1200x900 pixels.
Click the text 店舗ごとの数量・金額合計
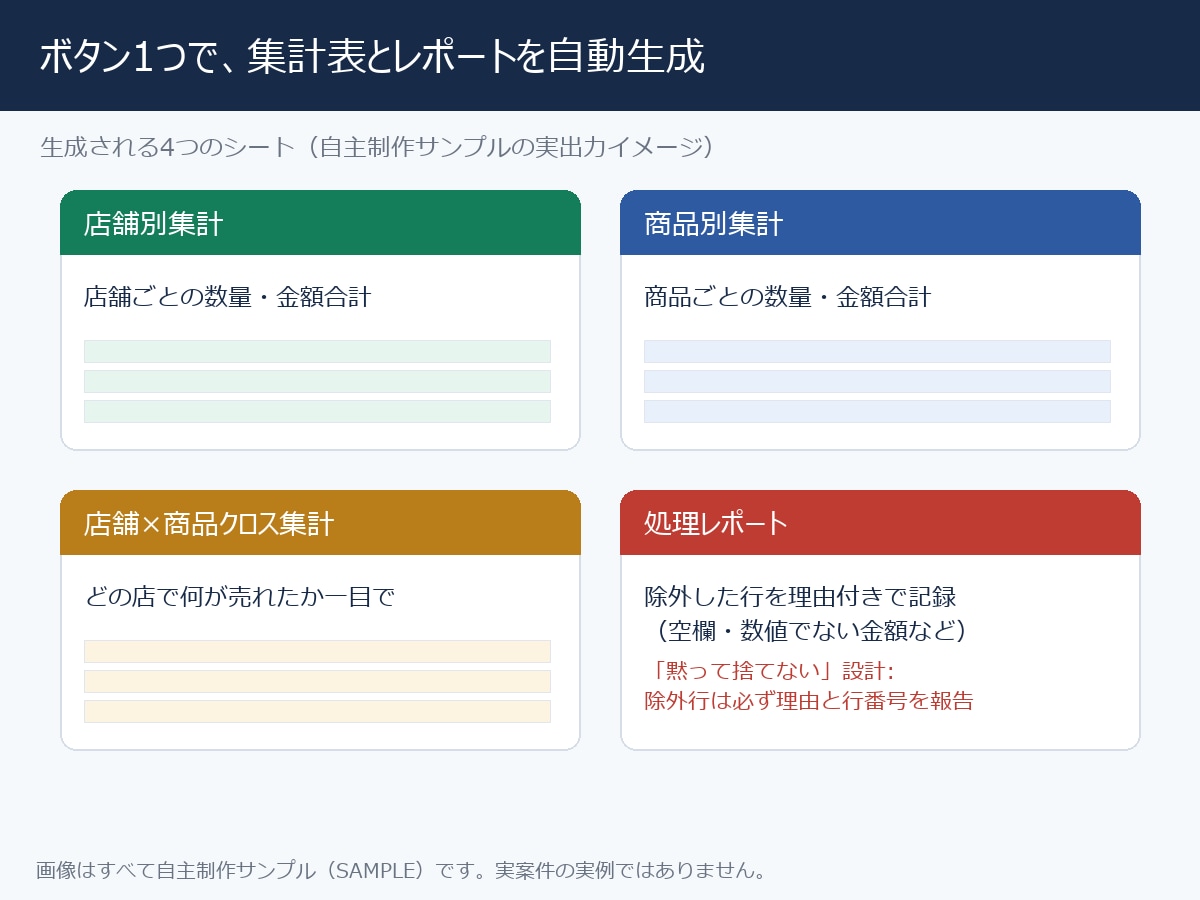(x=228, y=297)
